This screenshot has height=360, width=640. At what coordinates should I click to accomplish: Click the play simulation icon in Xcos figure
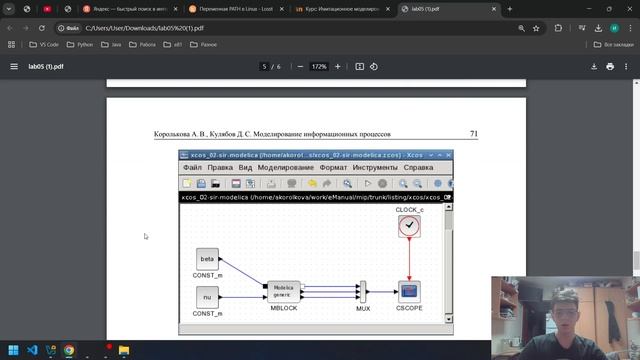click(368, 184)
